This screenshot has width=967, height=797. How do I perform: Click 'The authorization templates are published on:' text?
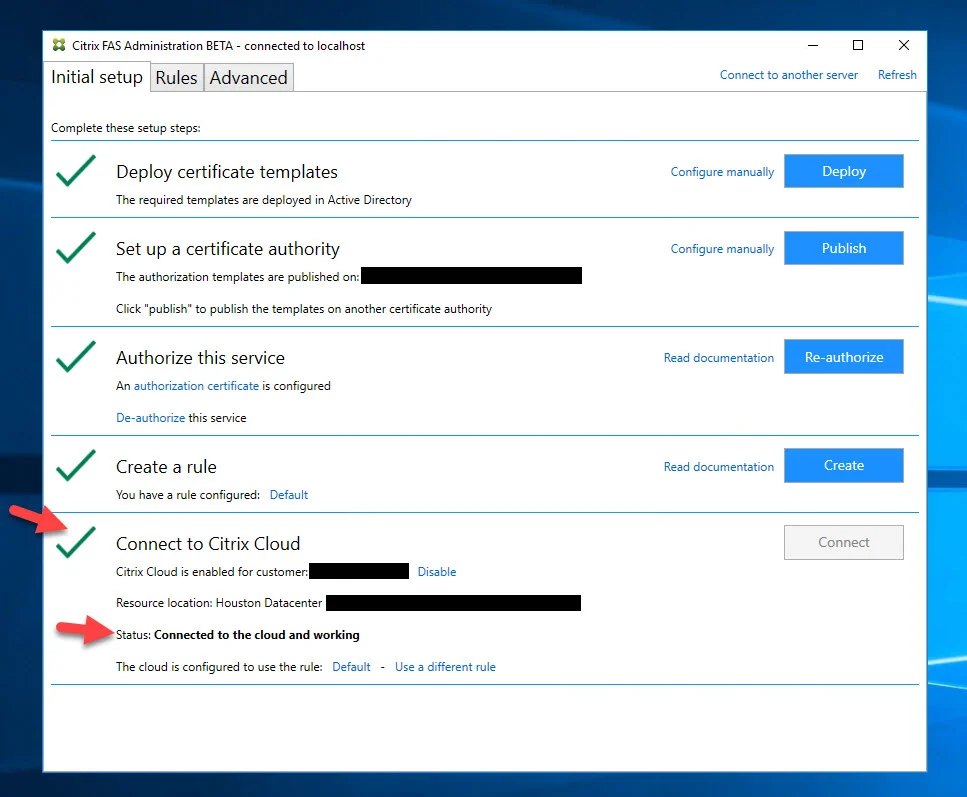(x=237, y=277)
